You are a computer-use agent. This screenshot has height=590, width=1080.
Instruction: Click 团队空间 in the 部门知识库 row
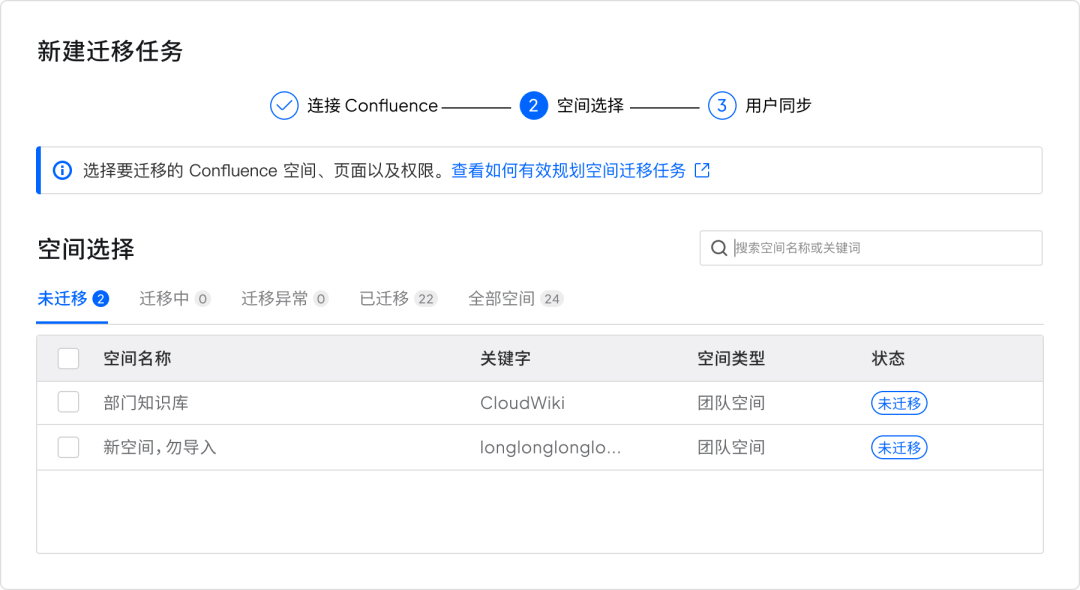coord(731,403)
